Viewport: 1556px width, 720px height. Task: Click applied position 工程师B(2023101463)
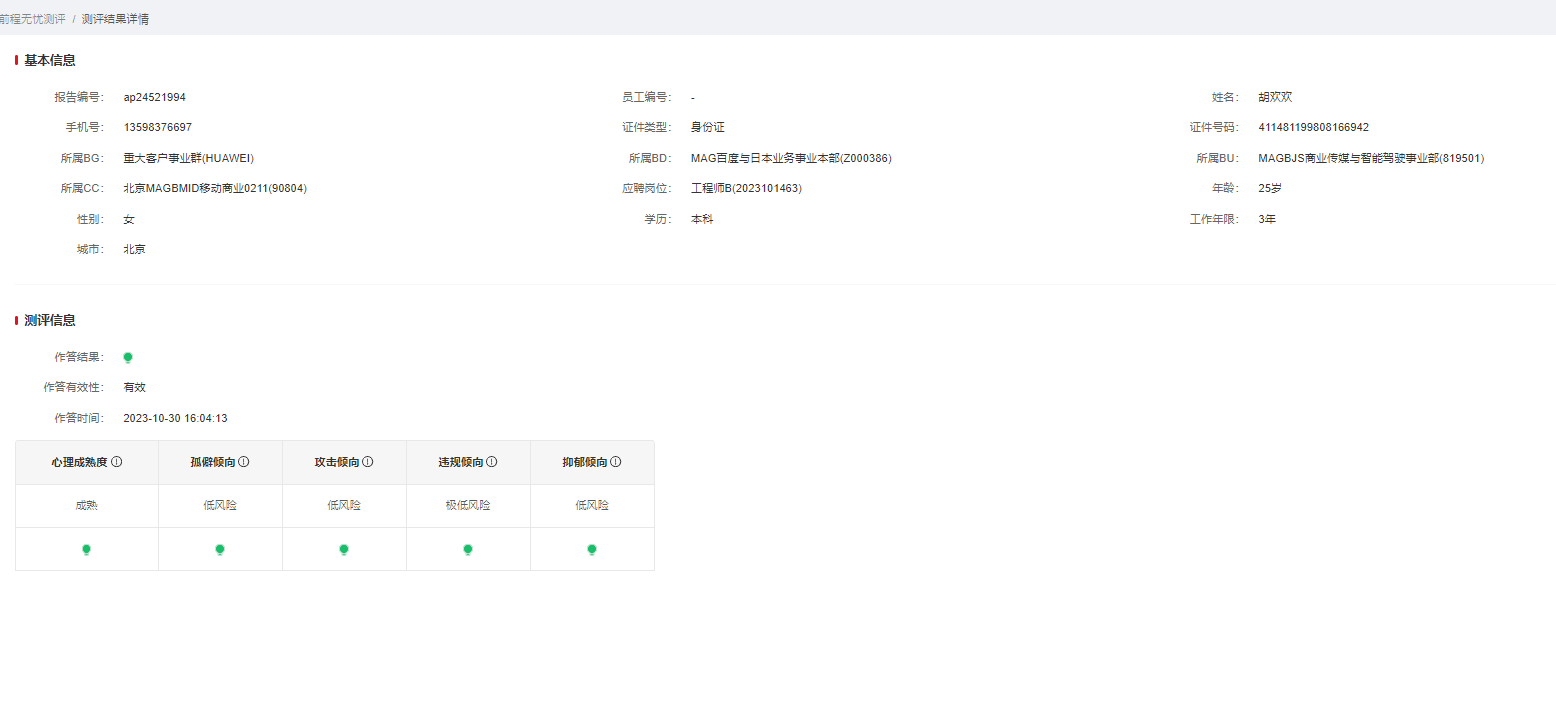click(x=746, y=188)
